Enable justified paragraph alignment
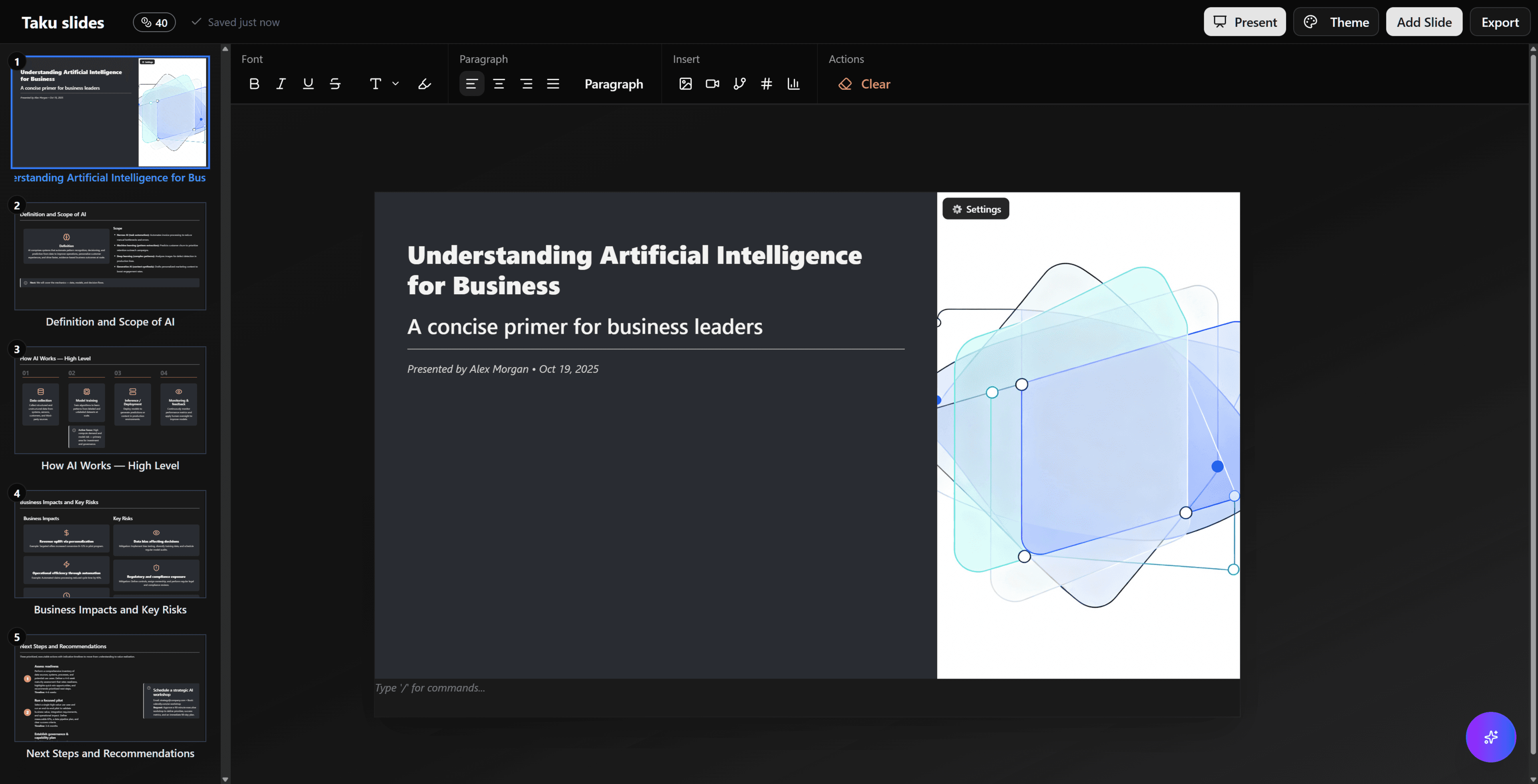1538x784 pixels. [553, 84]
